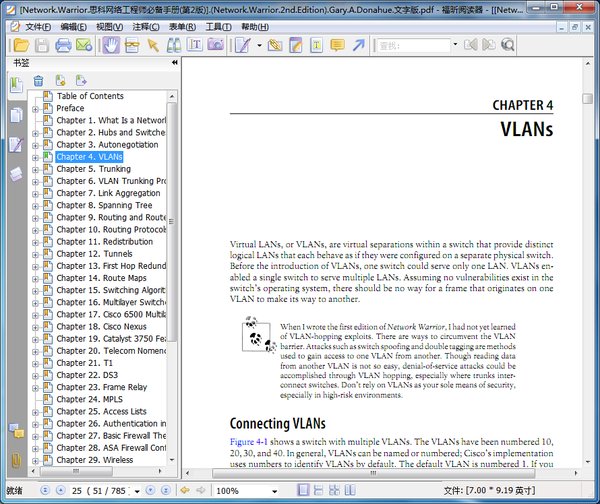Click the document horizontal scrollbar thumb

click(373, 473)
